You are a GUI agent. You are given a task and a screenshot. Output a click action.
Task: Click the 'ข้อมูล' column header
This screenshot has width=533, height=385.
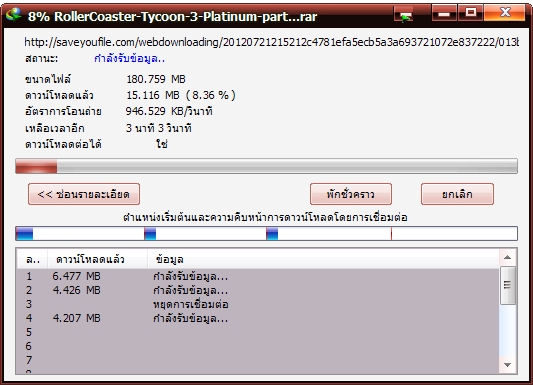tap(323, 259)
